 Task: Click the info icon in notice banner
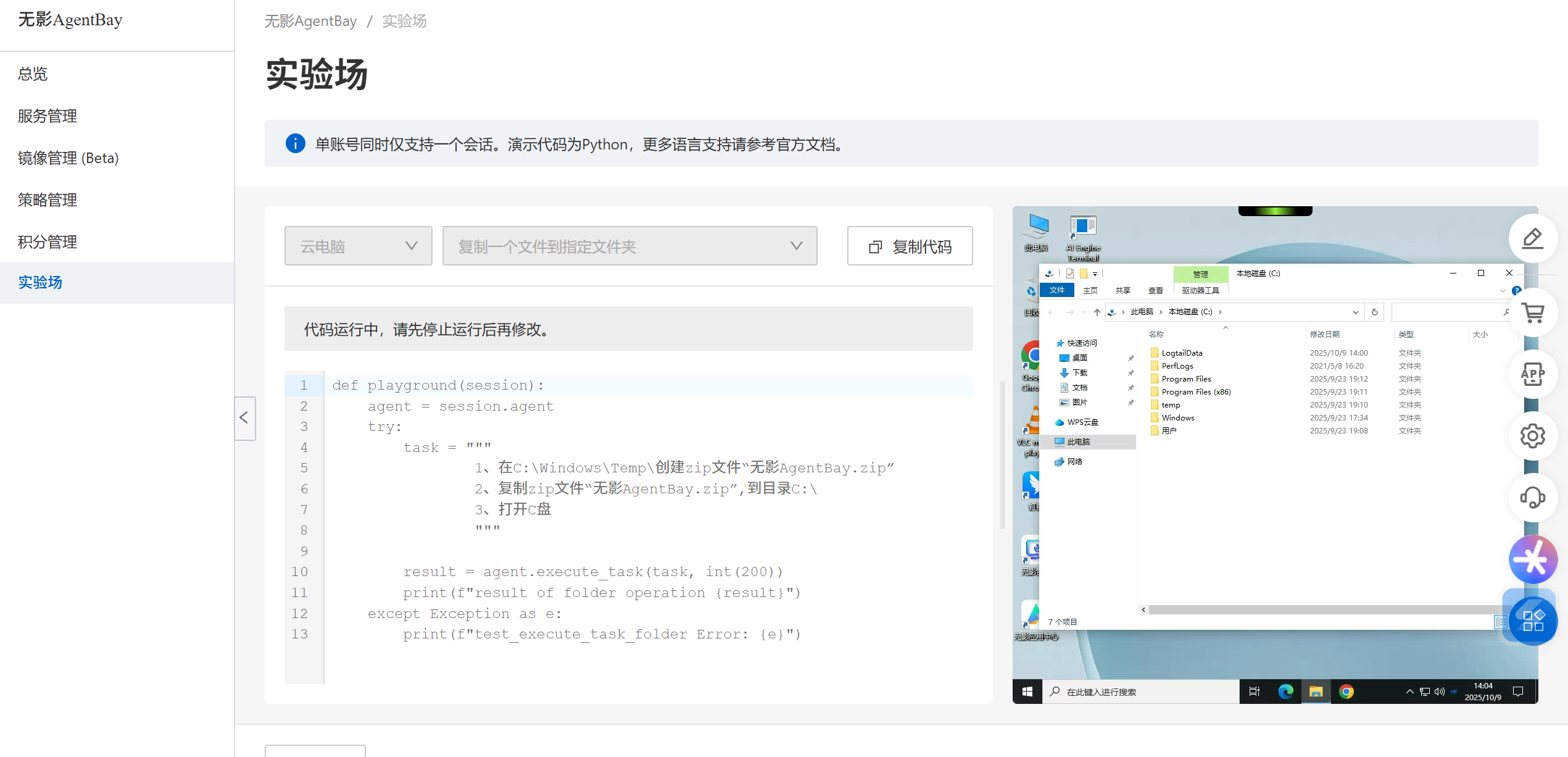coord(295,144)
